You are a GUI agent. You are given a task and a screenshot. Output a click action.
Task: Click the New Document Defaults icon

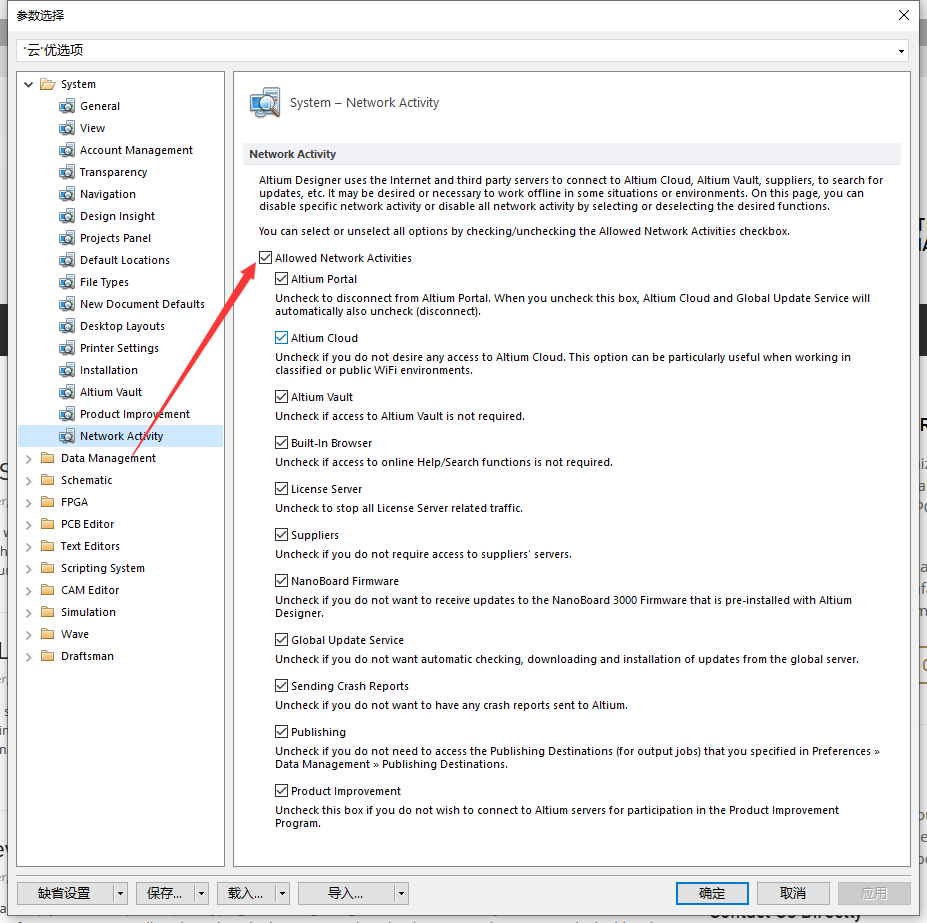(x=67, y=304)
